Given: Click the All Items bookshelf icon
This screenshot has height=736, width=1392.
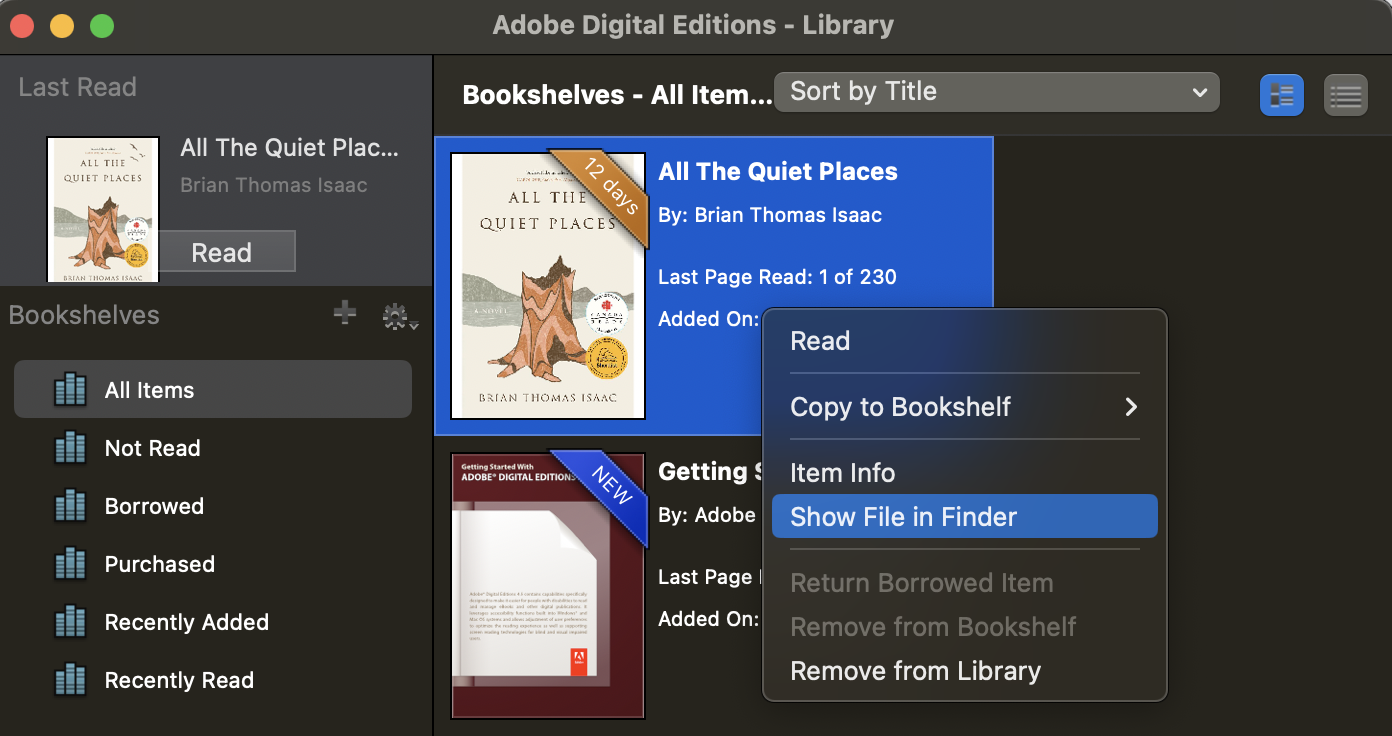Looking at the screenshot, I should (70, 390).
